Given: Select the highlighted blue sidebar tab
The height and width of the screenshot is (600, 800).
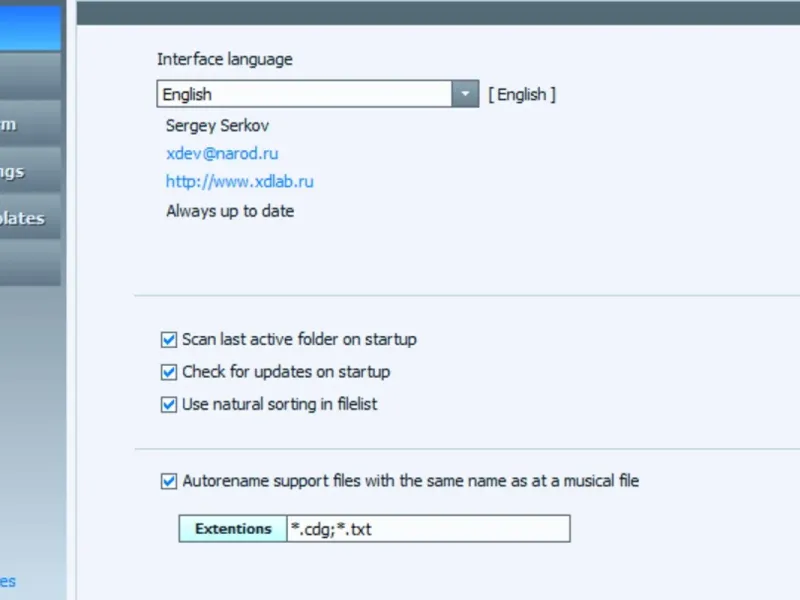Looking at the screenshot, I should click(x=30, y=28).
